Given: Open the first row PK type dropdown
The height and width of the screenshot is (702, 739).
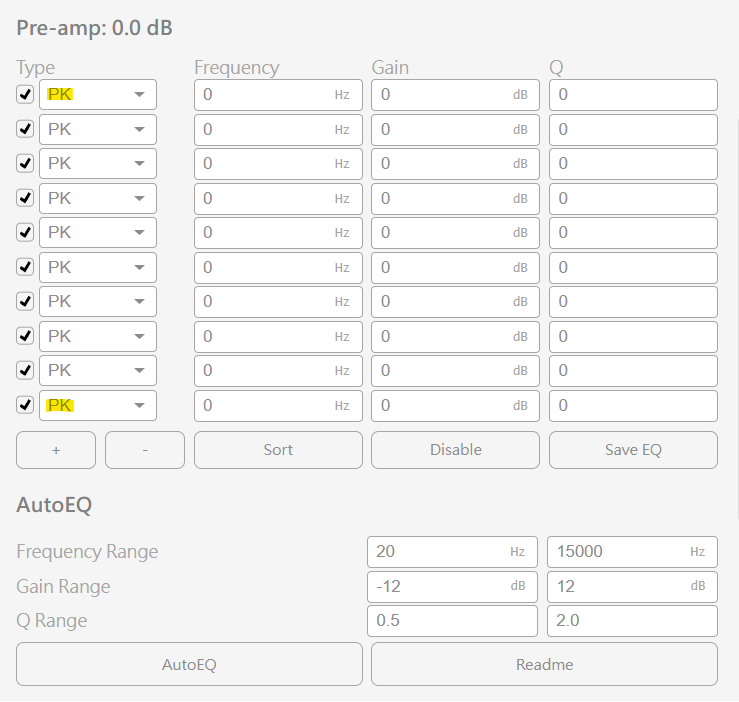Looking at the screenshot, I should tap(98, 94).
